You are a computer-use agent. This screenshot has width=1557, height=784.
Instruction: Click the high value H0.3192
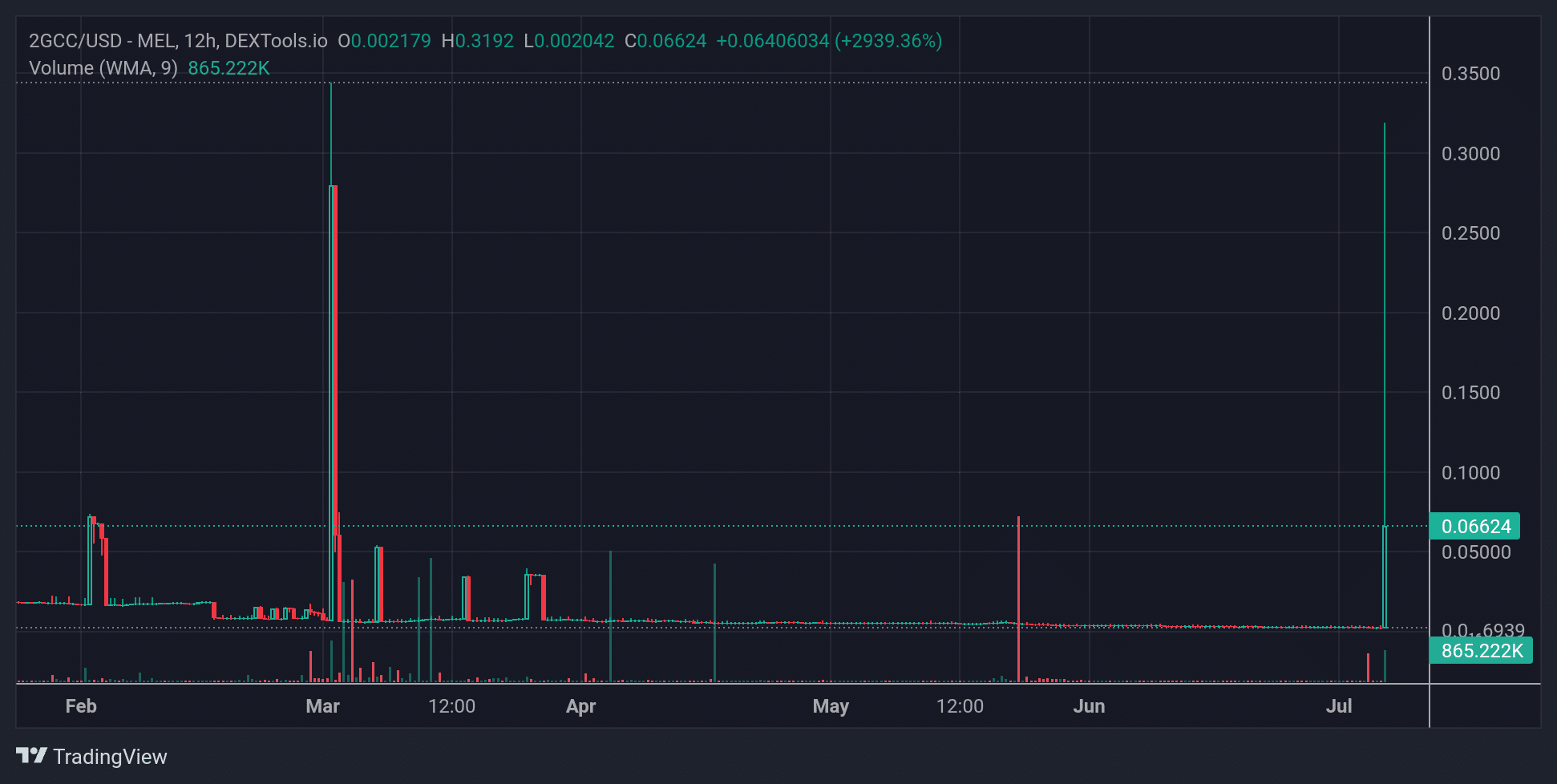(477, 41)
